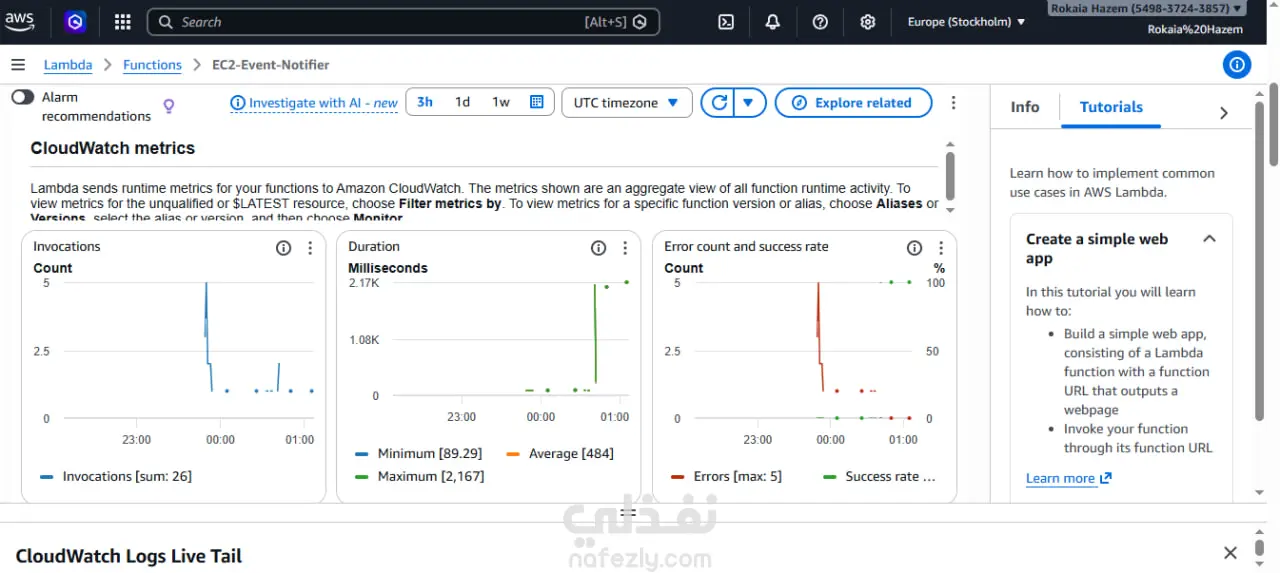The height and width of the screenshot is (573, 1280).
Task: Toggle the Errors legend entry
Action: (x=726, y=476)
